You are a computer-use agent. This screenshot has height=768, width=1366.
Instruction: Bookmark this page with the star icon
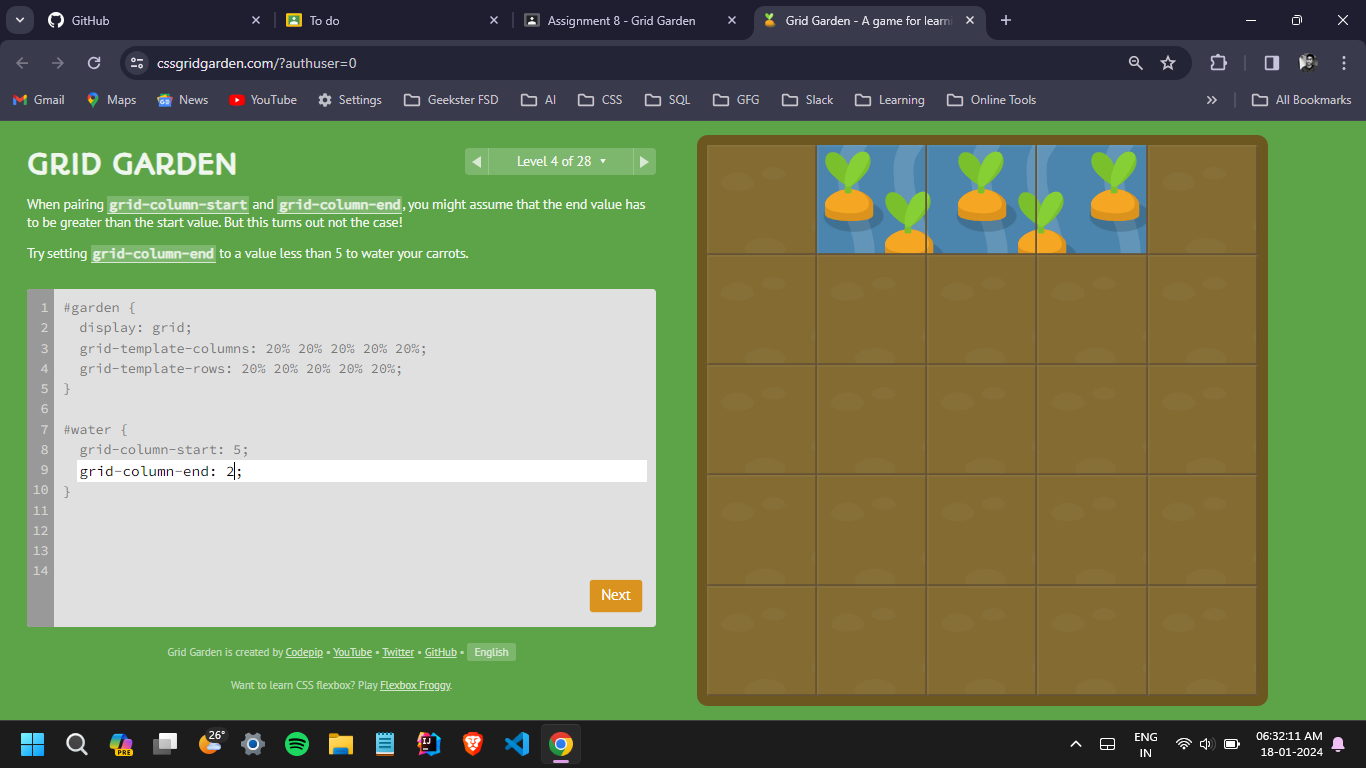1167,63
